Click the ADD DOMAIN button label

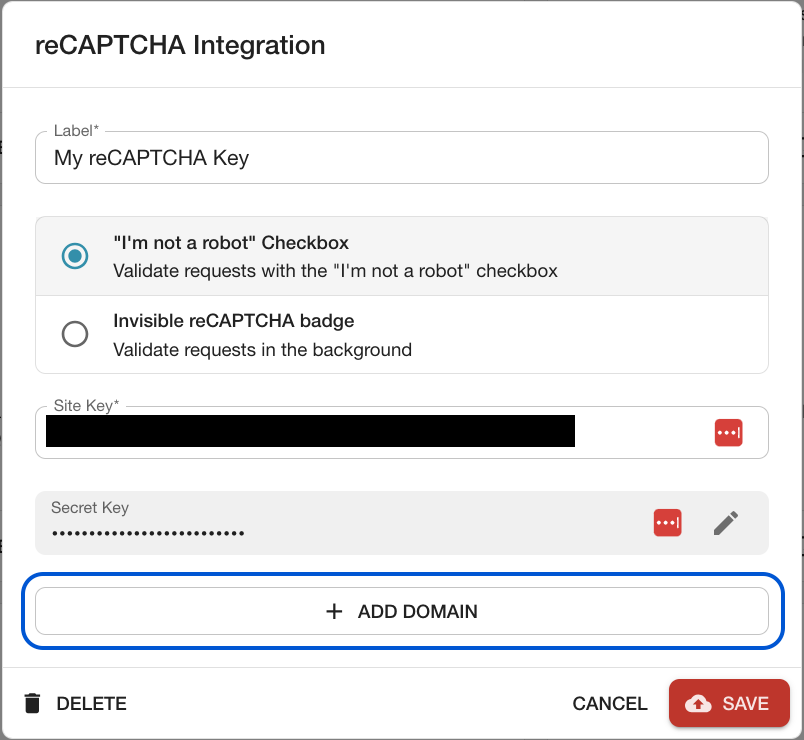click(x=417, y=611)
